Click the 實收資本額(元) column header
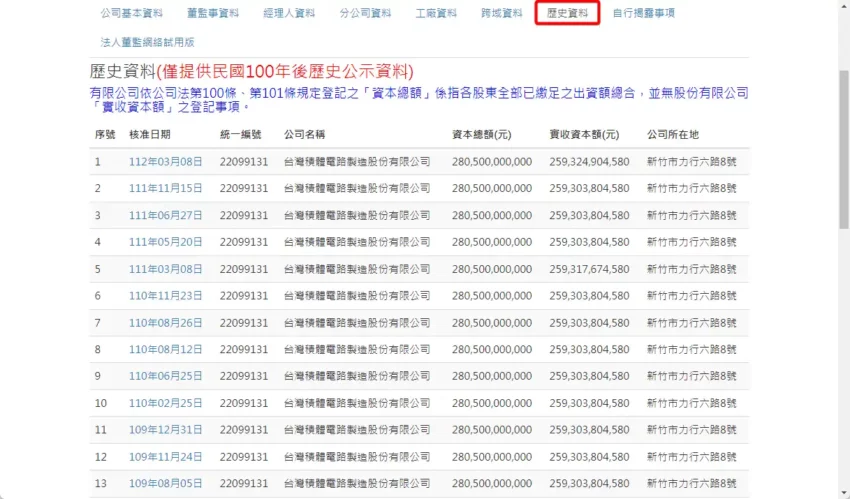This screenshot has height=499, width=850. tap(584, 134)
